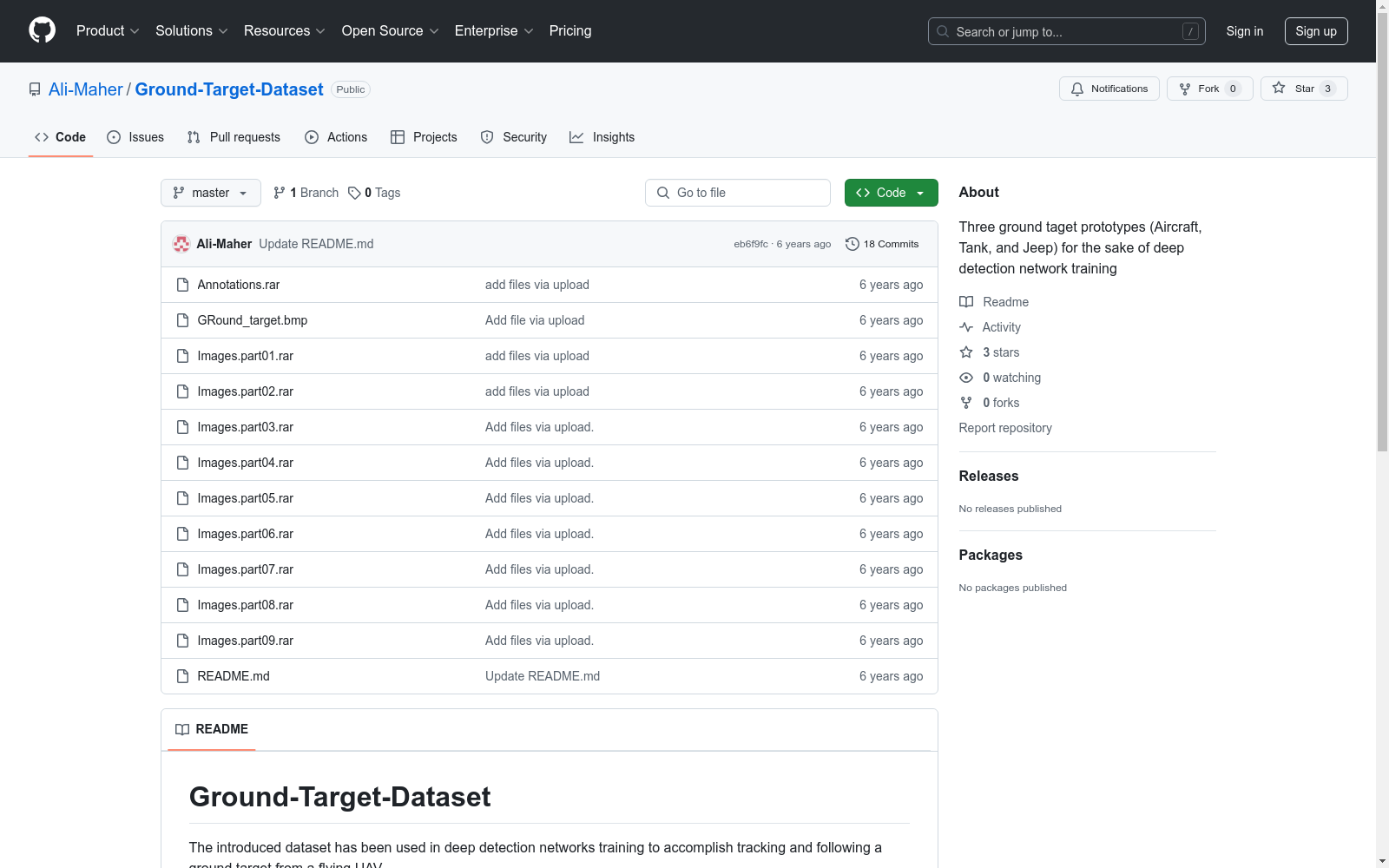View the 3 stars link

pos(990,352)
